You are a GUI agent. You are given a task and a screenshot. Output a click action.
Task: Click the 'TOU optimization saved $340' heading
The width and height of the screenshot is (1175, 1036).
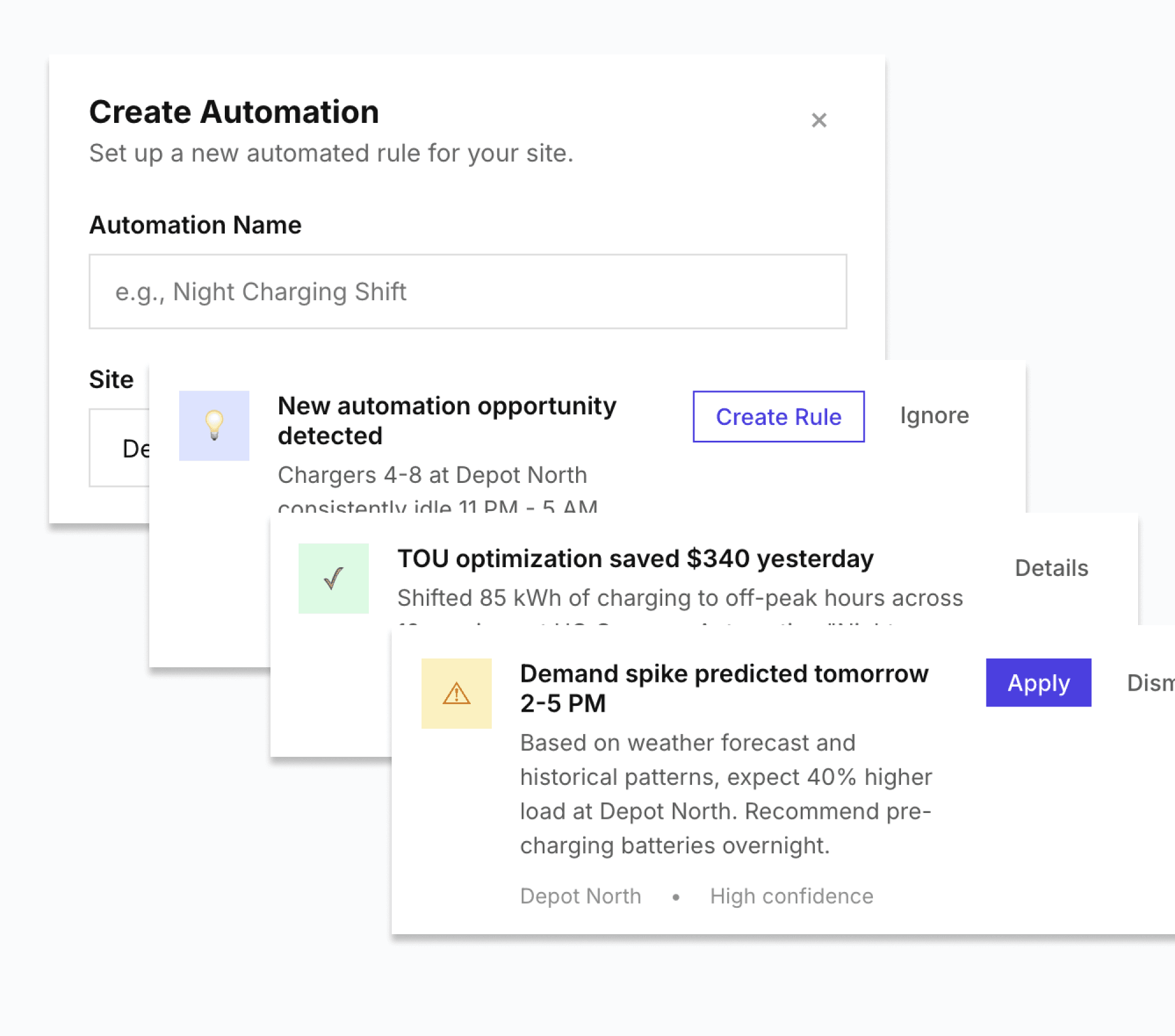(635, 558)
